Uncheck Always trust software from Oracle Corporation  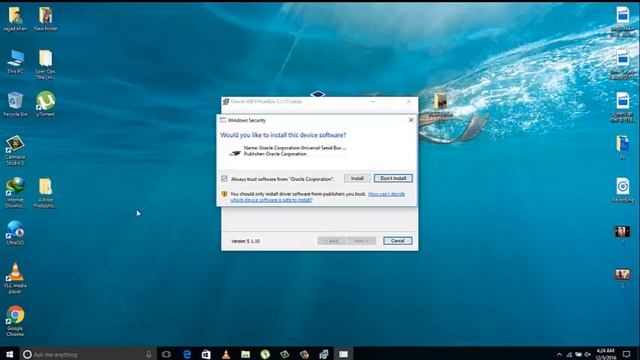coord(224,179)
